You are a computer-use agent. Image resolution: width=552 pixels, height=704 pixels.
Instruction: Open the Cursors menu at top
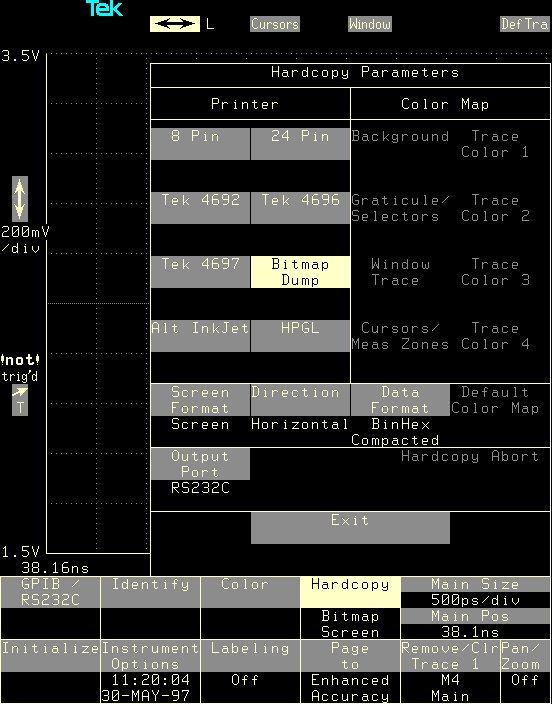(x=275, y=24)
